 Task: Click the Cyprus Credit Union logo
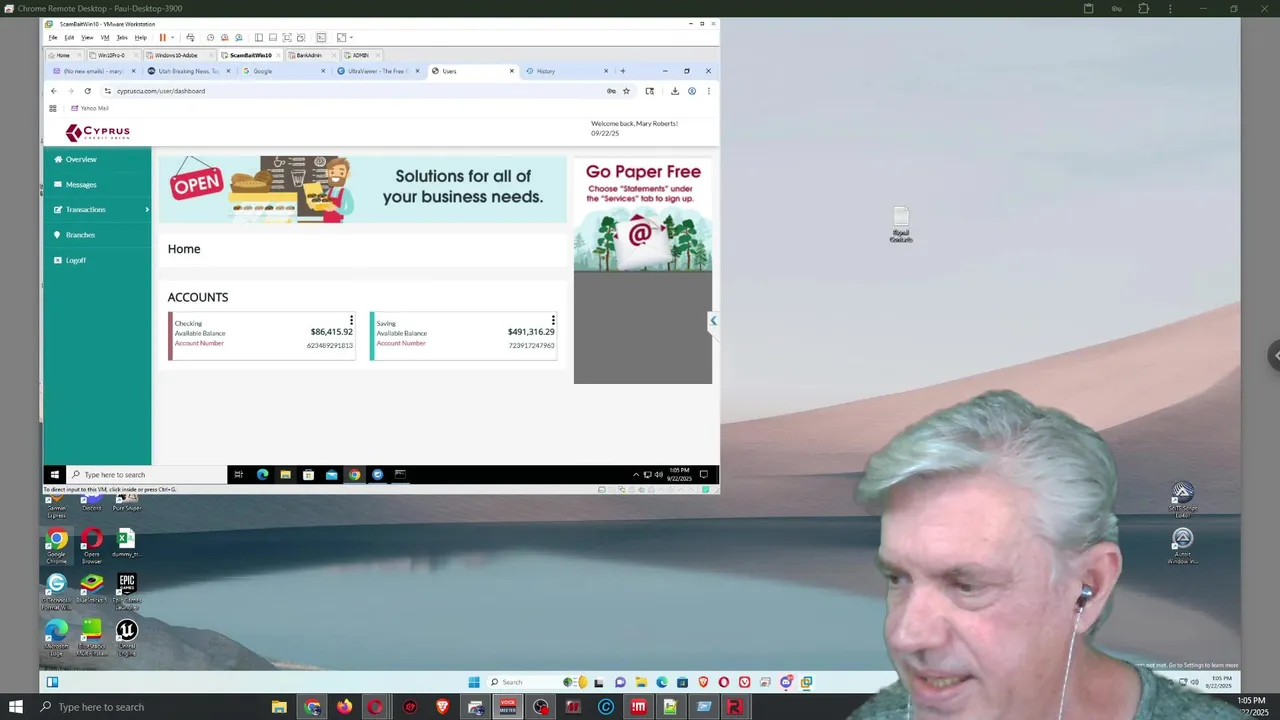pyautogui.click(x=98, y=132)
